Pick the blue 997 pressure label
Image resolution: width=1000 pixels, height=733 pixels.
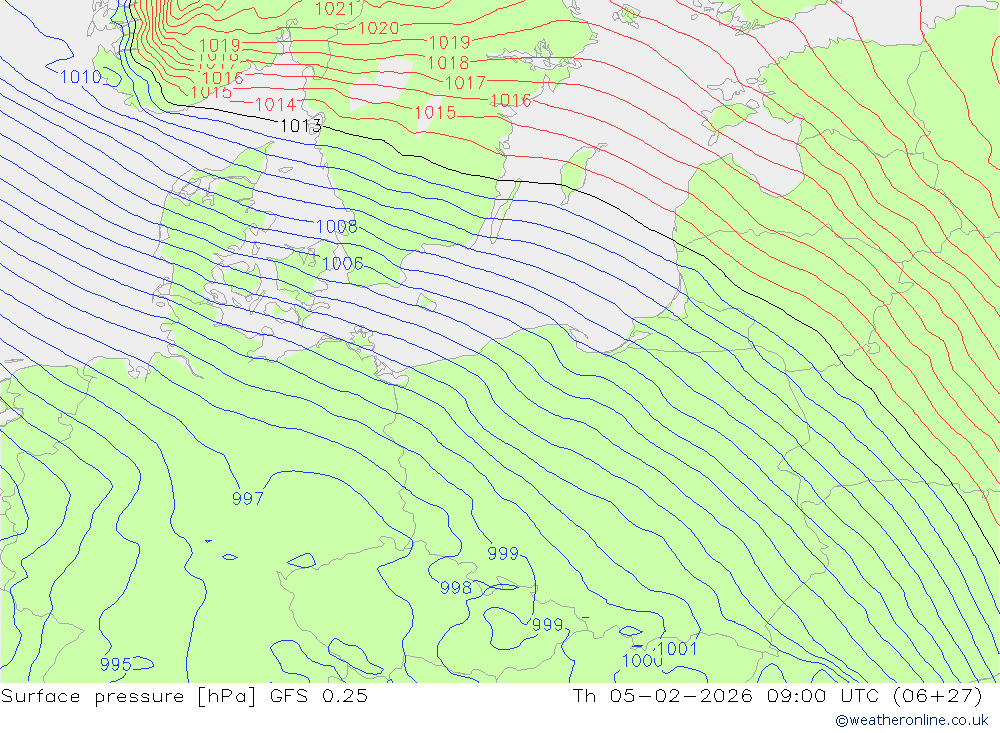pos(247,498)
